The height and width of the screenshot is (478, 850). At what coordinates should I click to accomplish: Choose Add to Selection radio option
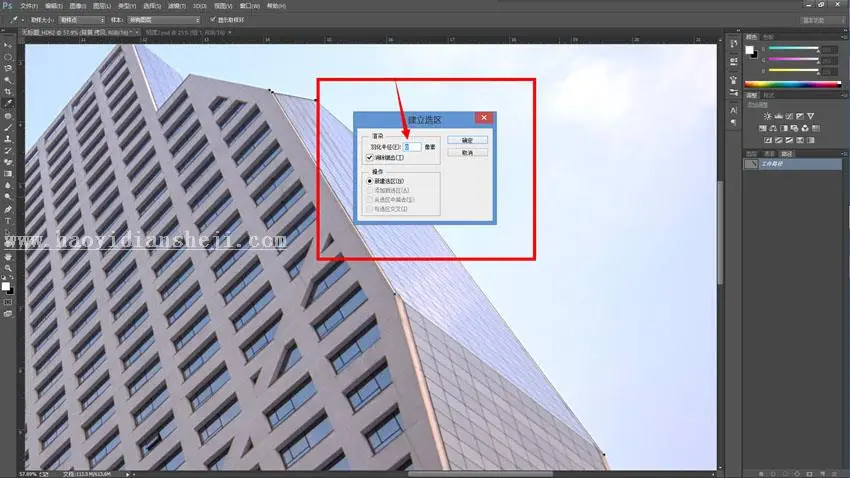[370, 190]
